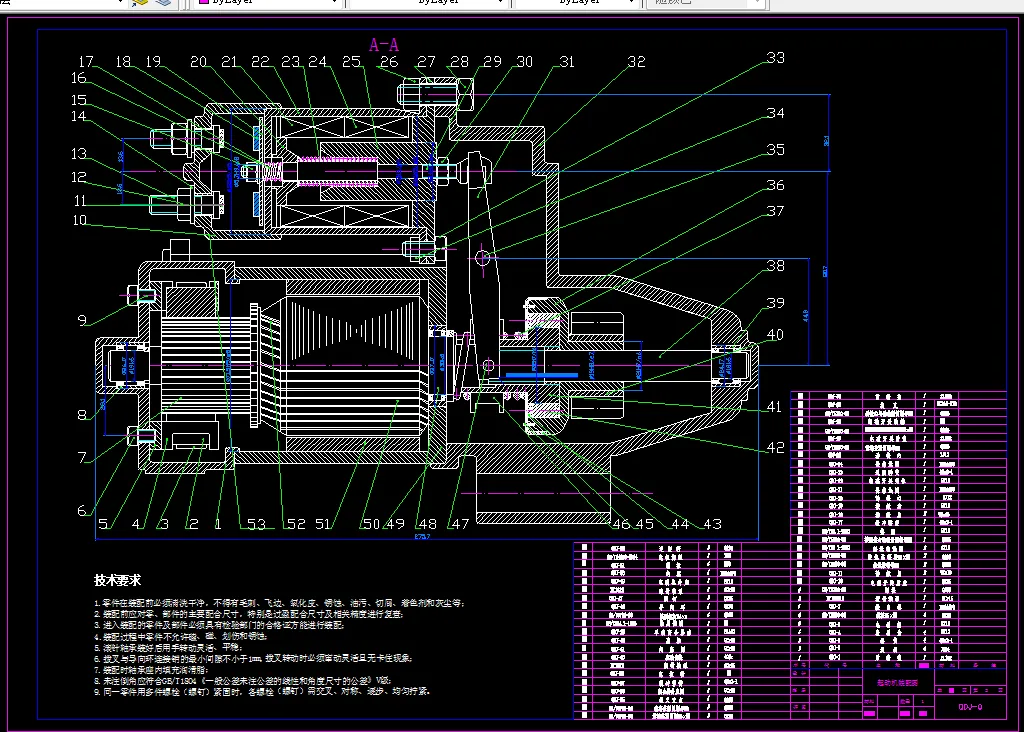The height and width of the screenshot is (732, 1024).
Task: Click part balloon number 33
Action: point(775,58)
